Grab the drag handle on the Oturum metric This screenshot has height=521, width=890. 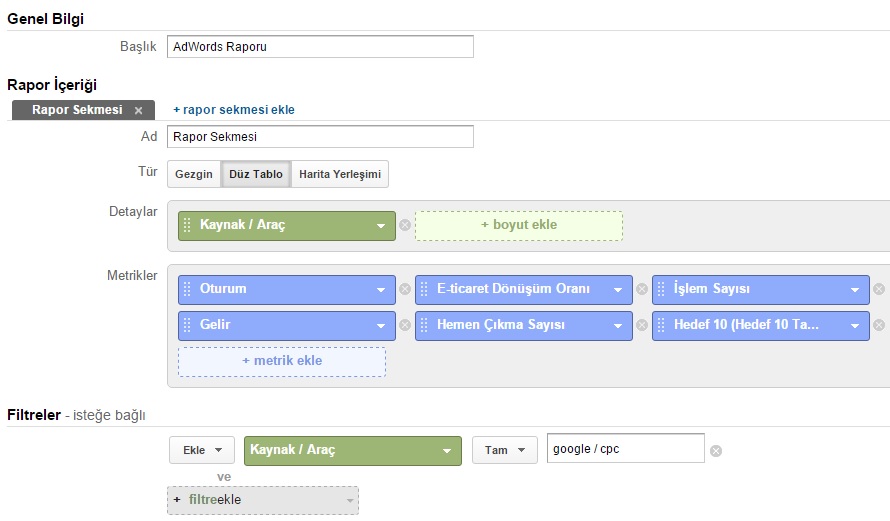pyautogui.click(x=187, y=290)
